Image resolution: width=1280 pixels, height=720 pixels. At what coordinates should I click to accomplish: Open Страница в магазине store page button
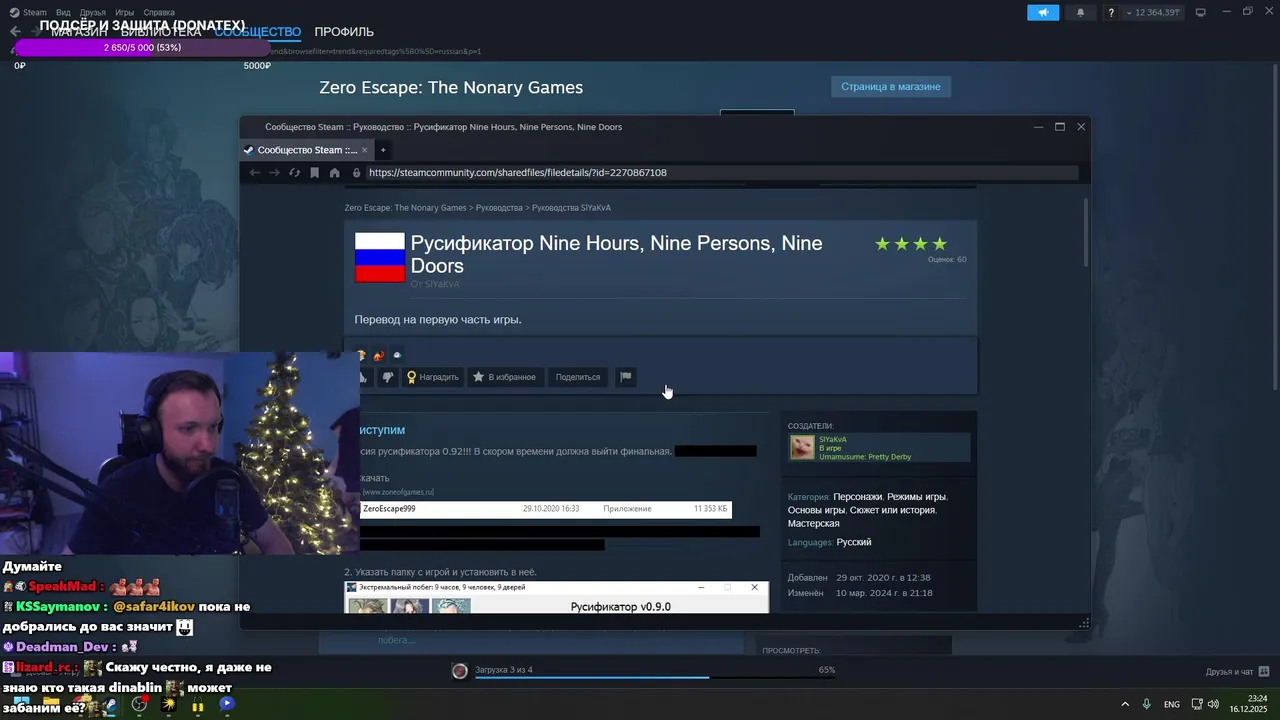click(891, 87)
